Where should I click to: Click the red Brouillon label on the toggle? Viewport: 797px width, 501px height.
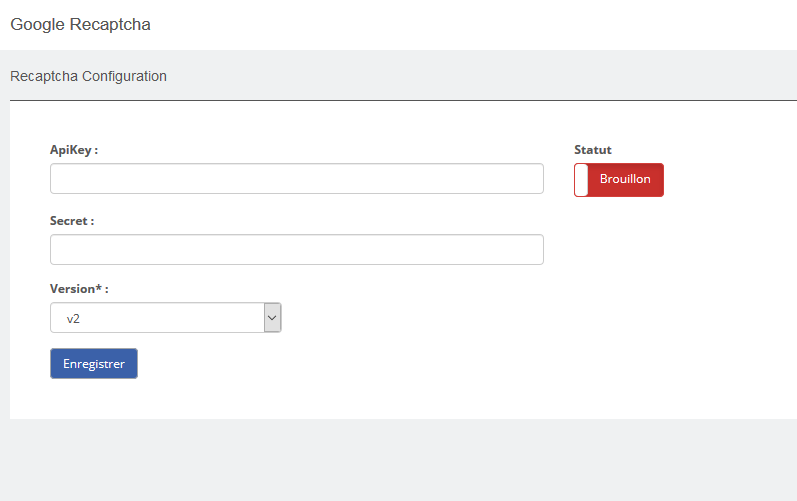pyautogui.click(x=625, y=179)
